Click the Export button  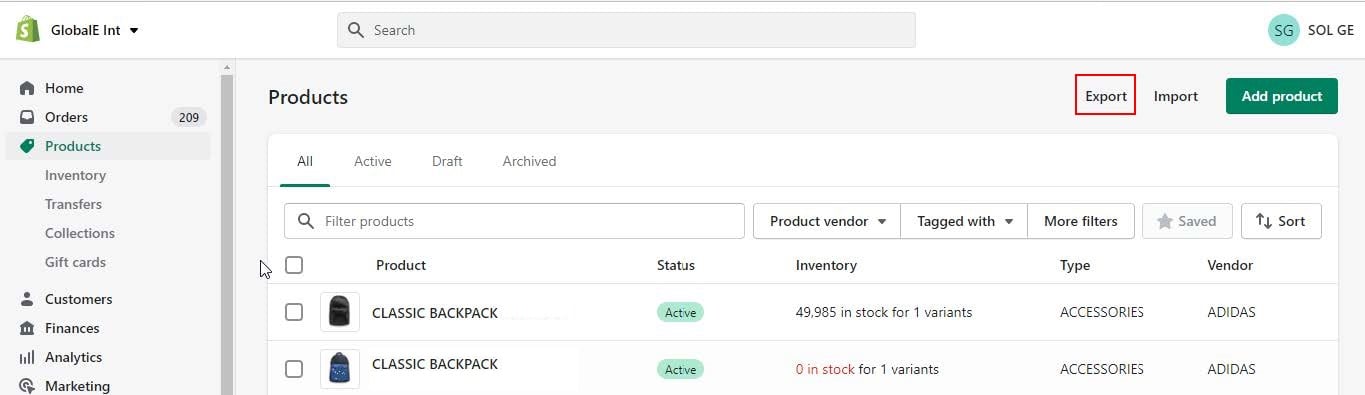[x=1106, y=96]
